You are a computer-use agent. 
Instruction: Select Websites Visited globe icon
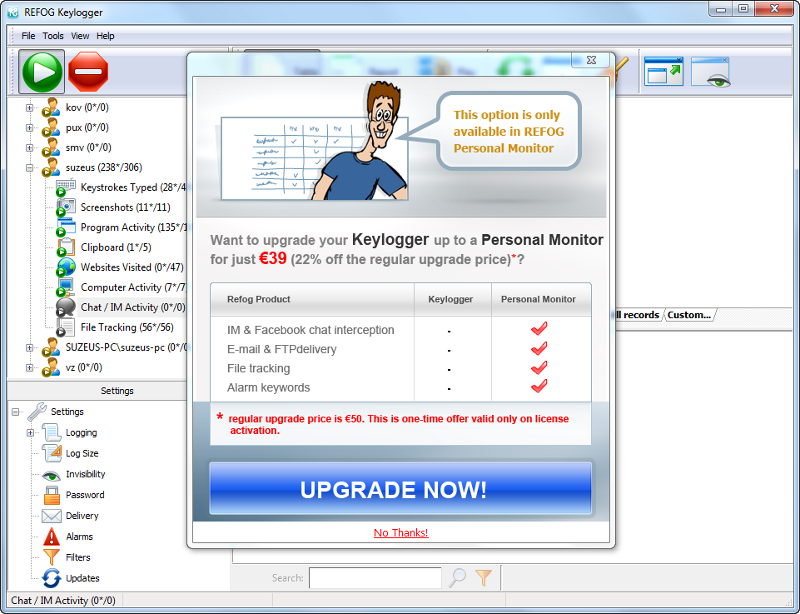point(66,267)
